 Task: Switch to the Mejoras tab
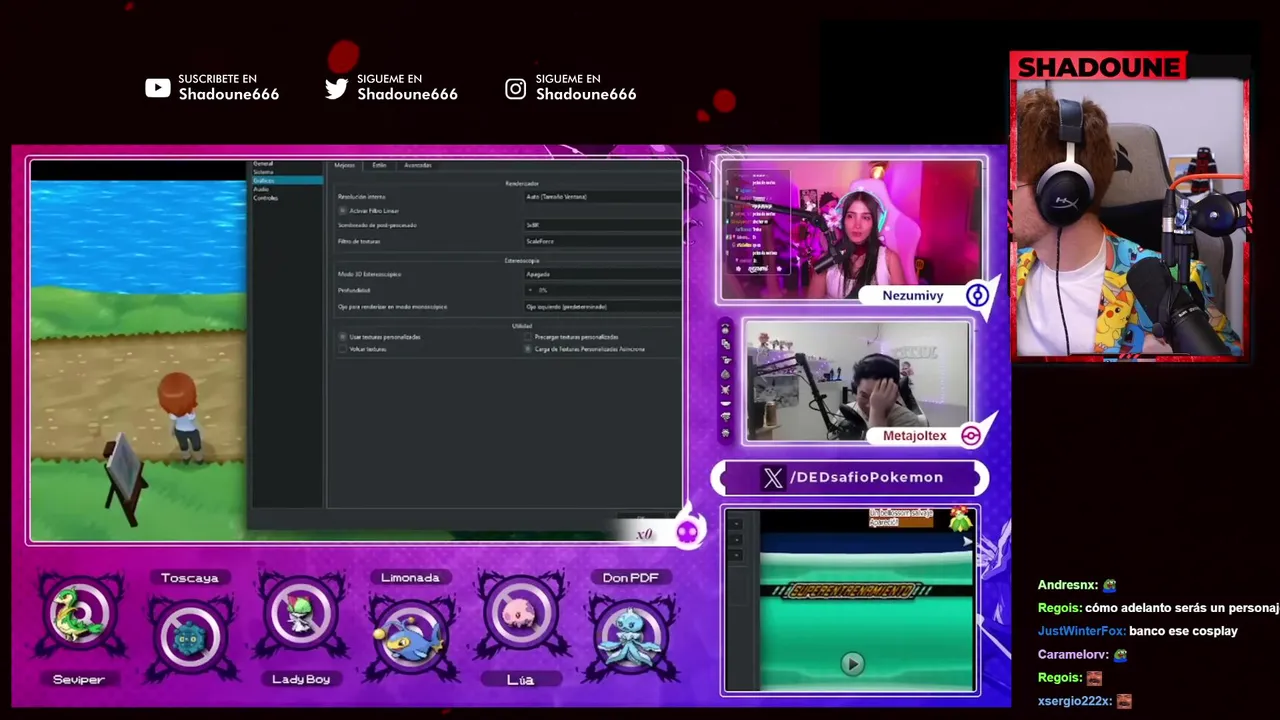[x=344, y=165]
